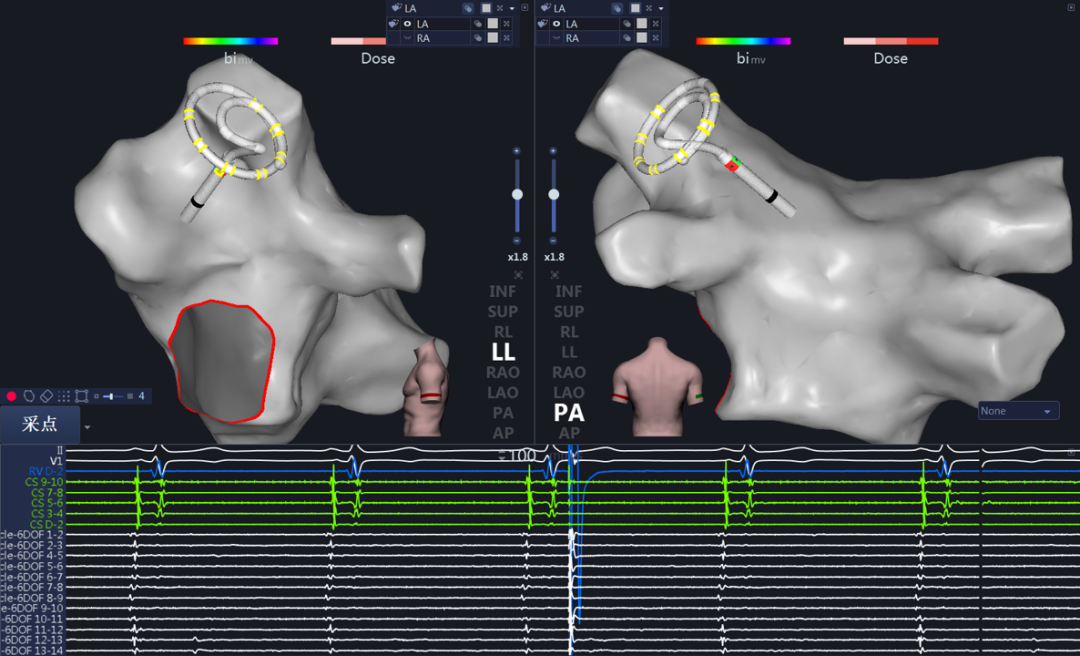The image size is (1080, 656).
Task: Select RL orientation in the left view
Action: point(503,332)
